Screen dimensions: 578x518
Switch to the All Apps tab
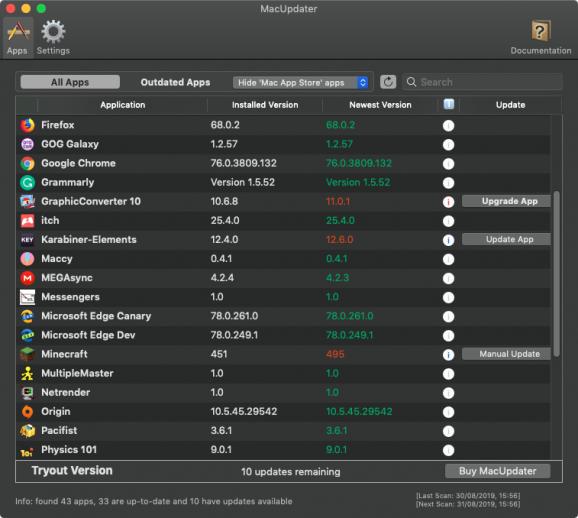(70, 82)
